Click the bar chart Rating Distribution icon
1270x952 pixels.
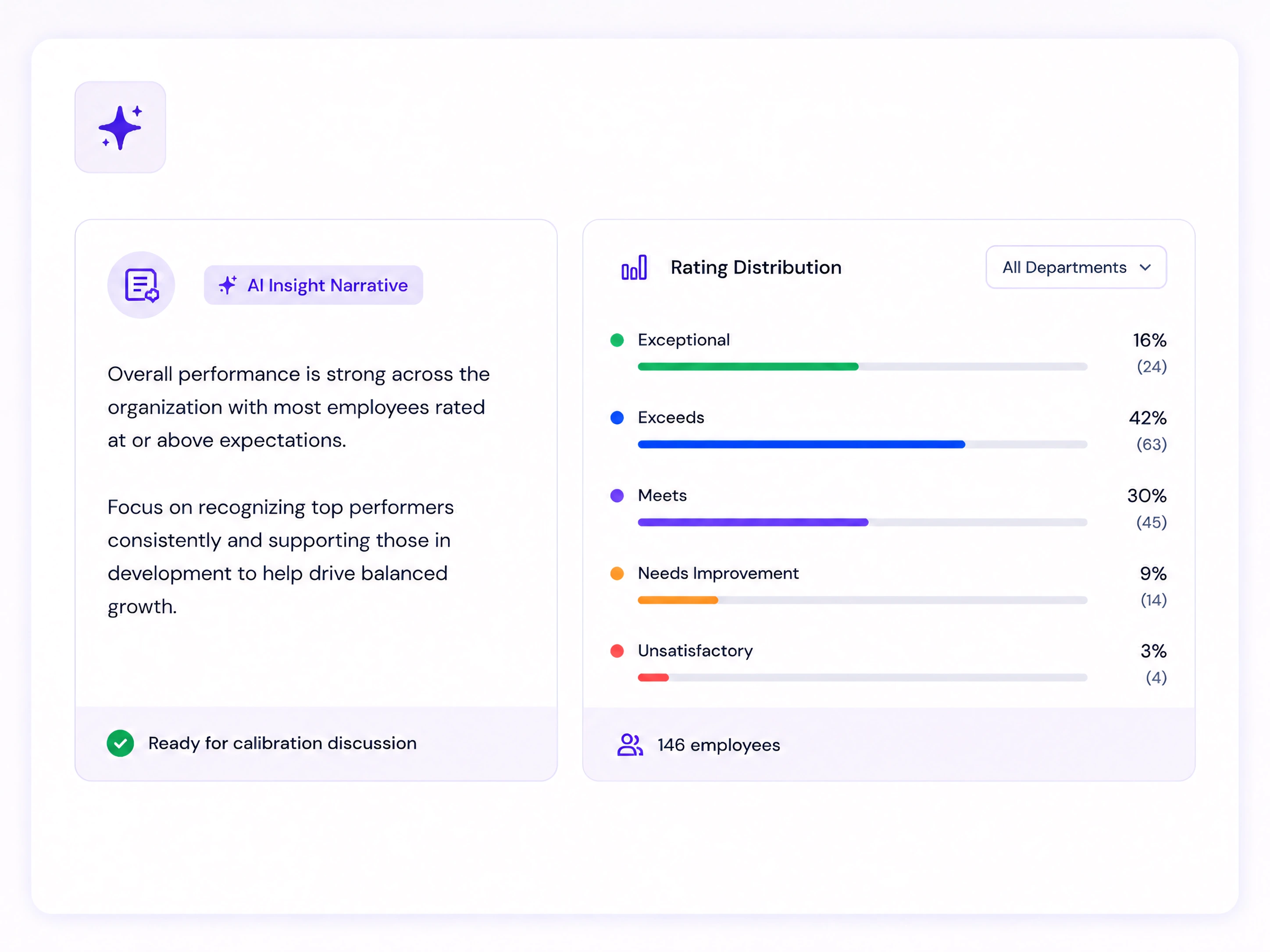pyautogui.click(x=634, y=267)
